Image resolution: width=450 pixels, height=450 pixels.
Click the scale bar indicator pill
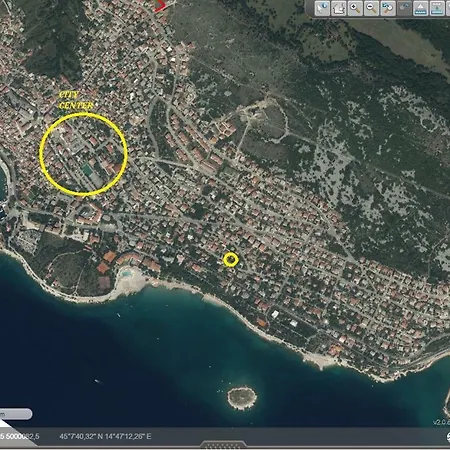point(16,414)
